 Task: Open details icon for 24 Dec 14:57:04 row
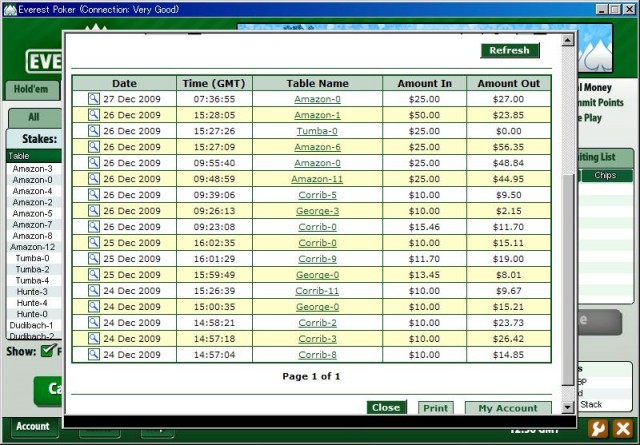93,354
